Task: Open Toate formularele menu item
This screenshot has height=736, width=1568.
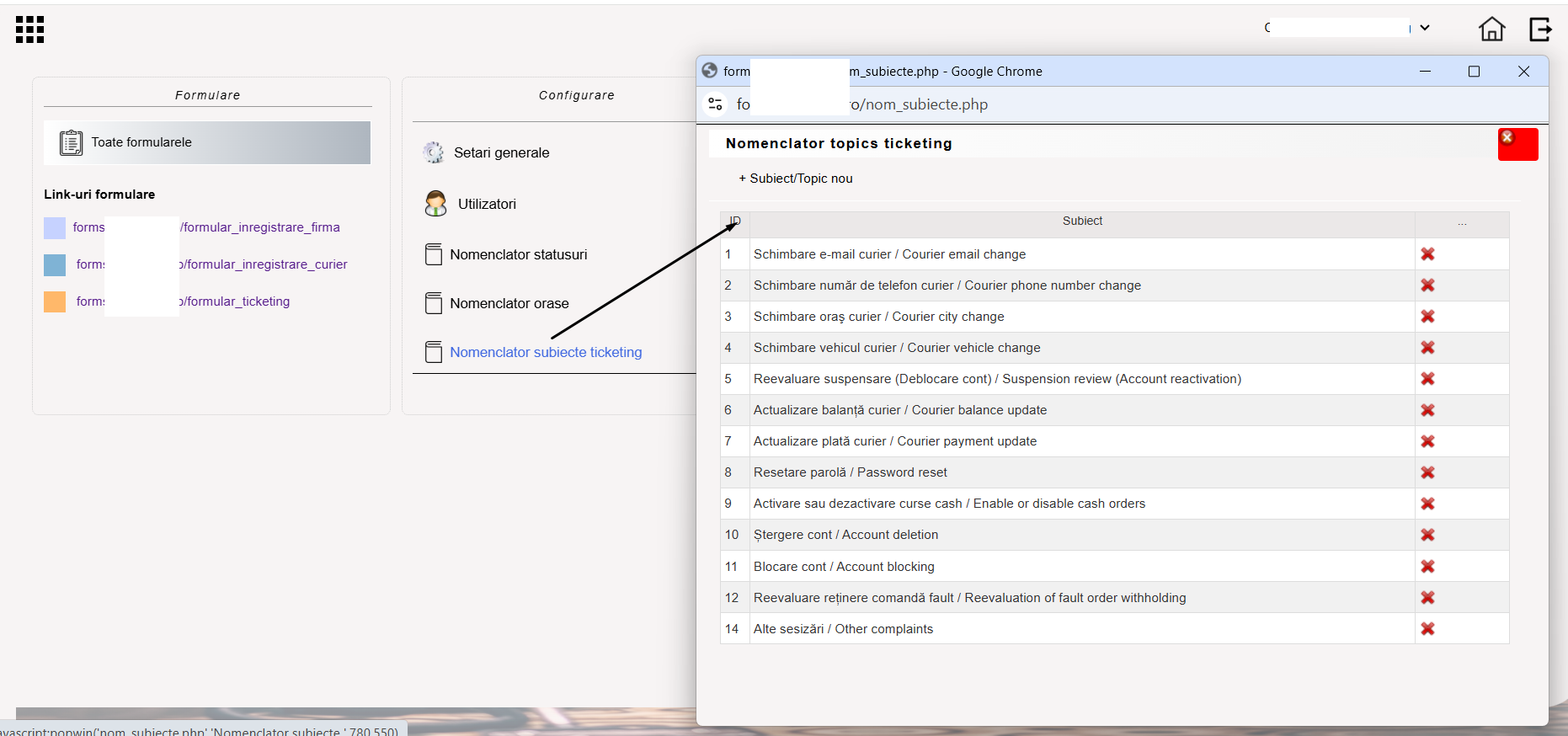Action: pyautogui.click(x=207, y=142)
